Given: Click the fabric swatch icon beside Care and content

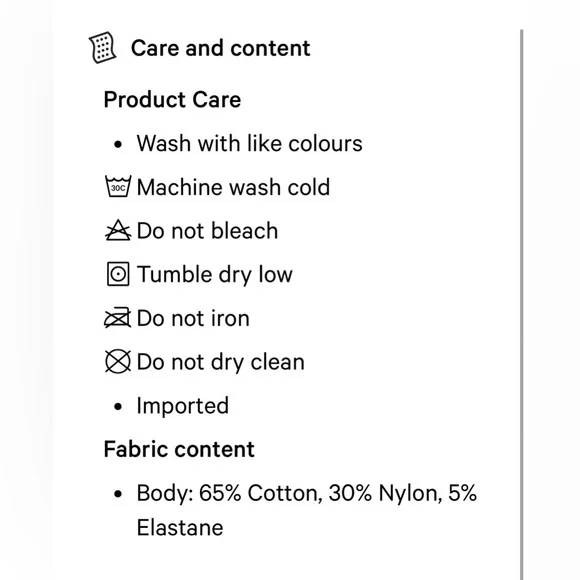Looking at the screenshot, I should click(102, 47).
